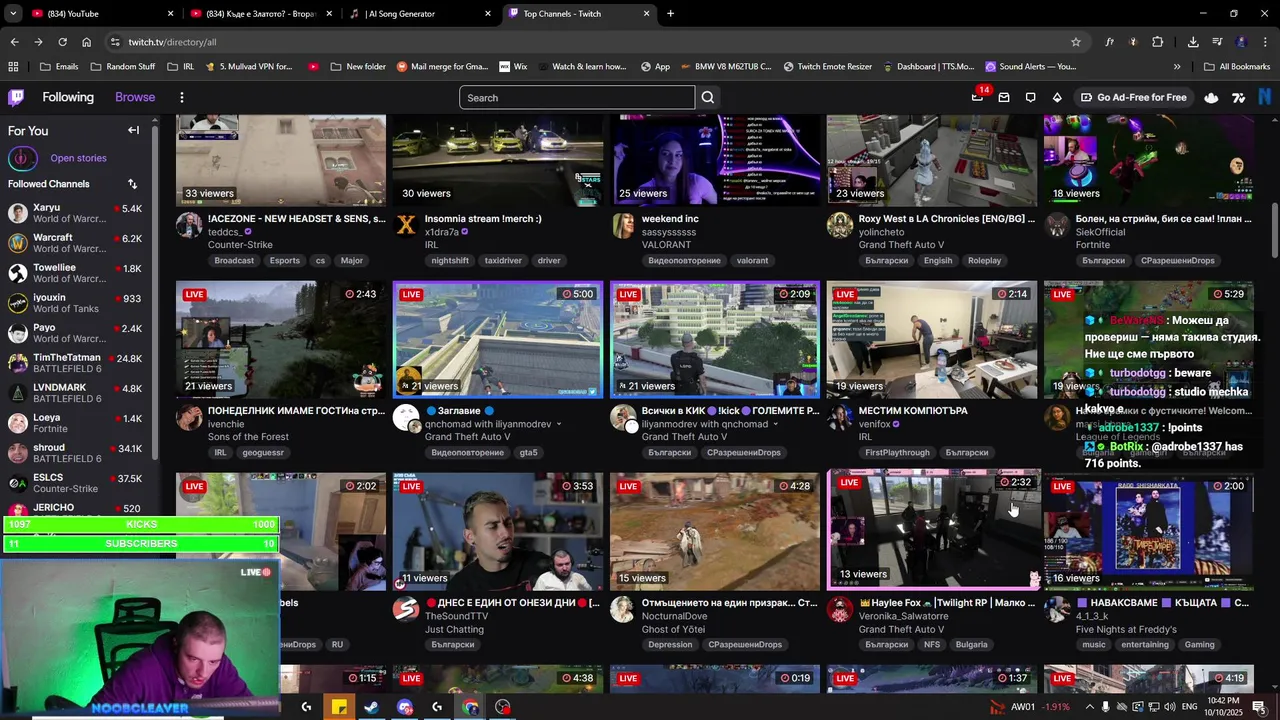Click the volume speaker tray icon
The height and width of the screenshot is (720, 1280).
click(x=1170, y=707)
